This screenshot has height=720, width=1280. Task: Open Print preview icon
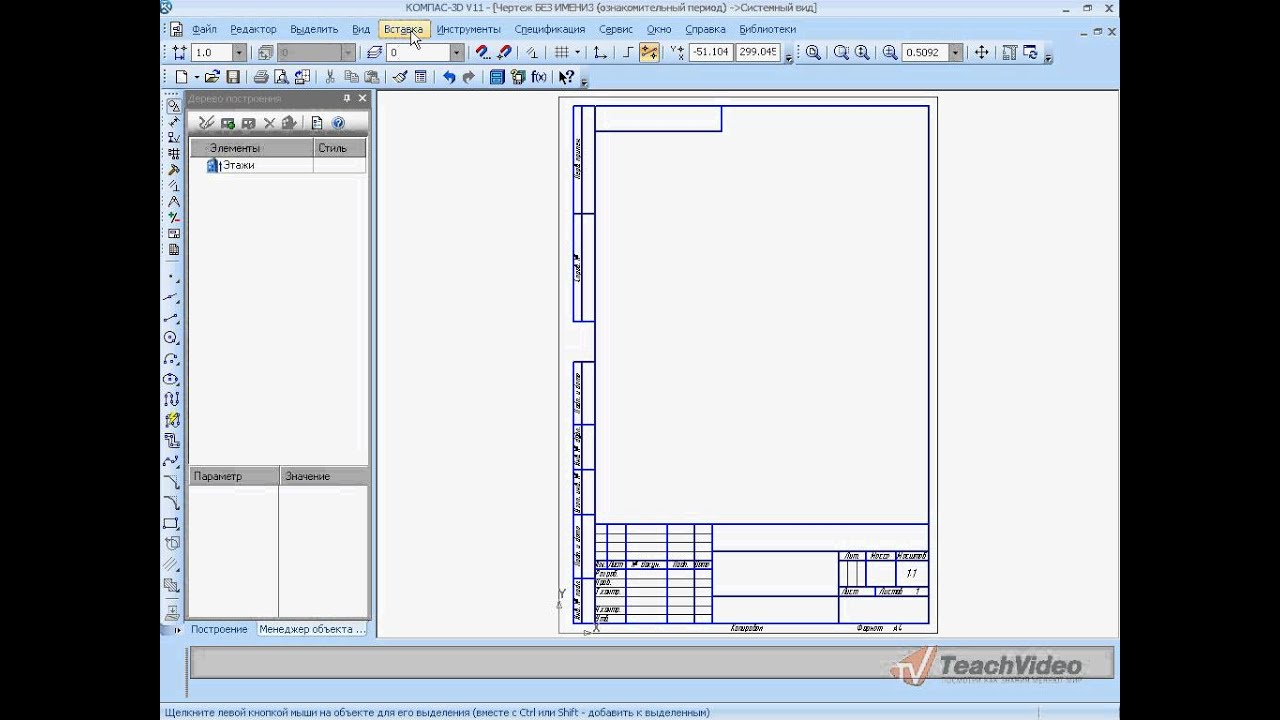pos(281,77)
